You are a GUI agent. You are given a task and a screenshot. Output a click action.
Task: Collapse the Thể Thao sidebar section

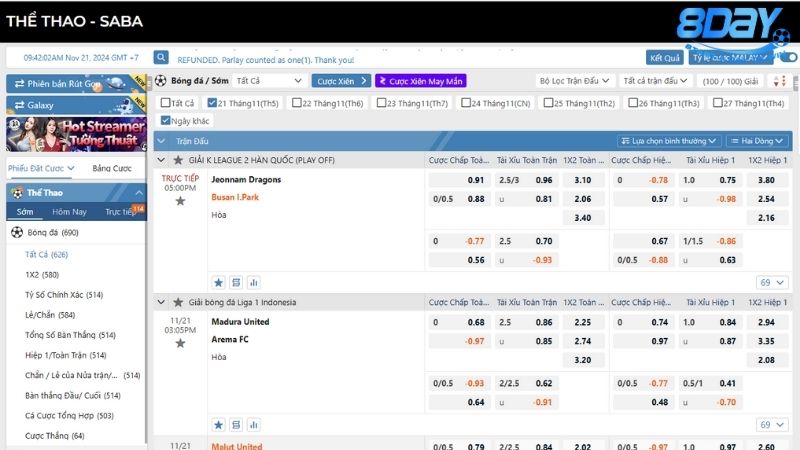click(x=139, y=193)
